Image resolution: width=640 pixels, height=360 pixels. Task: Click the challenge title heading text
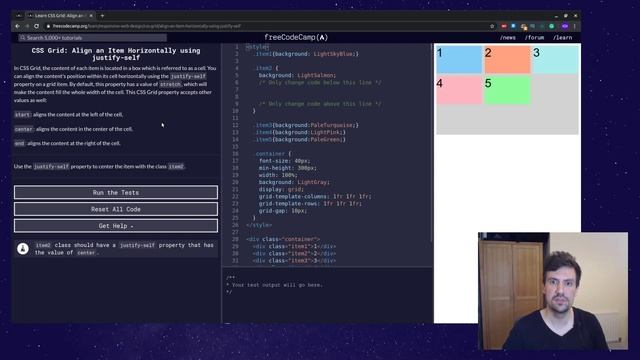[x=116, y=54]
